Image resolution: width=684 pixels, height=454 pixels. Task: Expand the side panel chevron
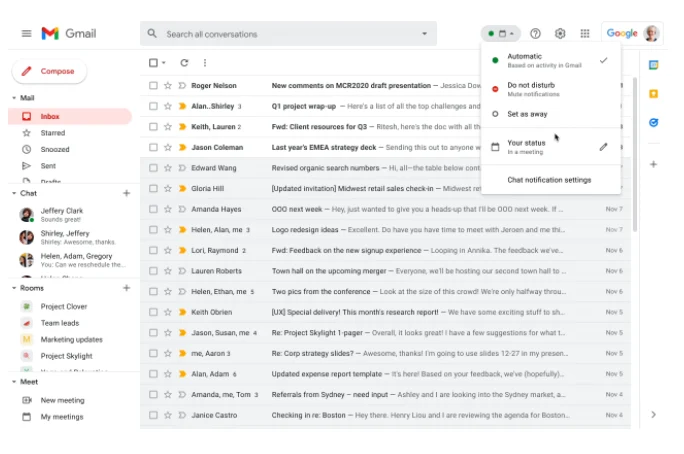point(653,415)
